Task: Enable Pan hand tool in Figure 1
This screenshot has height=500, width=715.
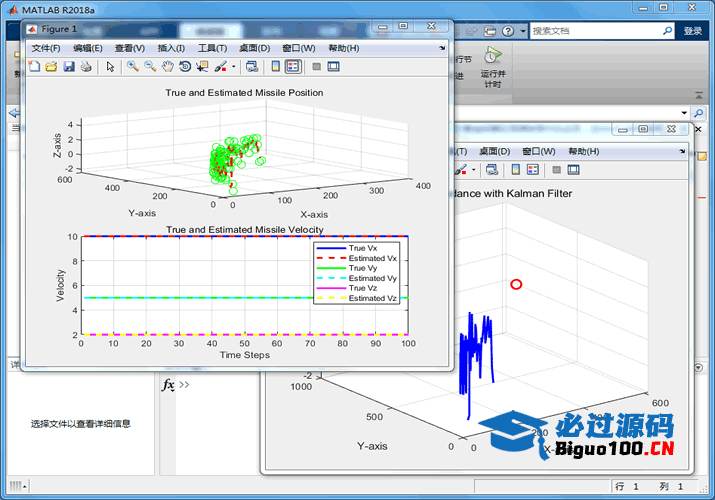Action: coord(168,67)
